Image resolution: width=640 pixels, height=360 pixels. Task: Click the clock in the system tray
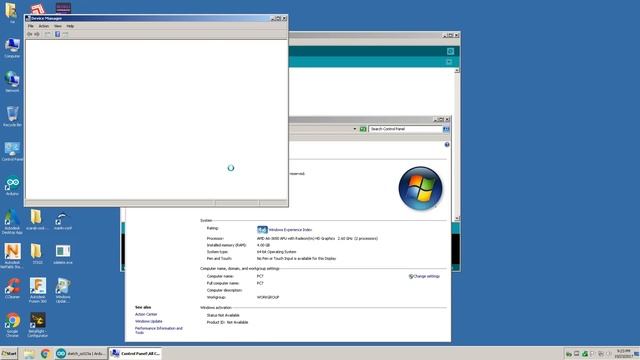623,353
